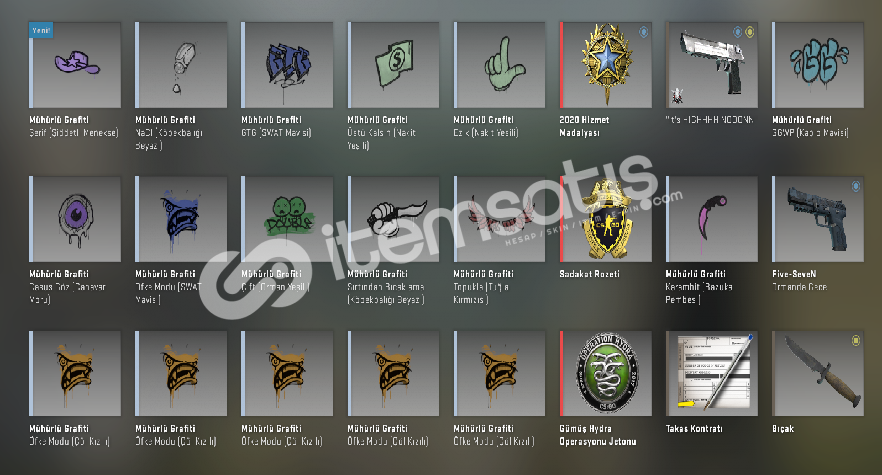Click the green dollar bill graffiti

393,65
